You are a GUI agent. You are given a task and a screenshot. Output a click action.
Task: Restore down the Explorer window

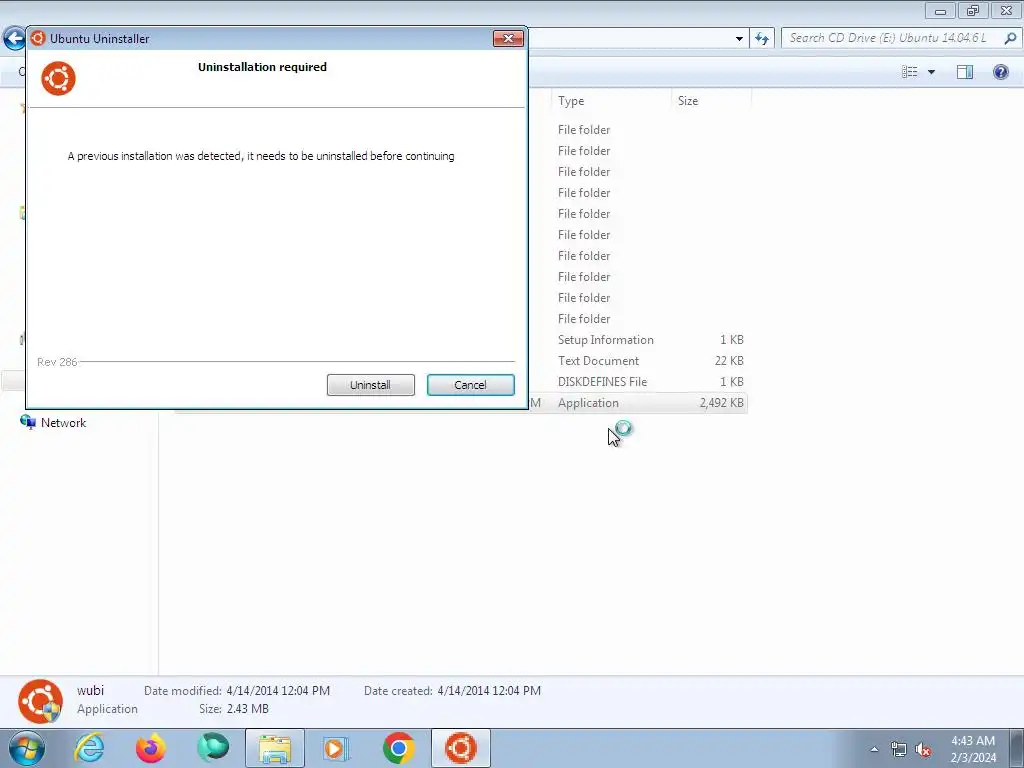[973, 11]
